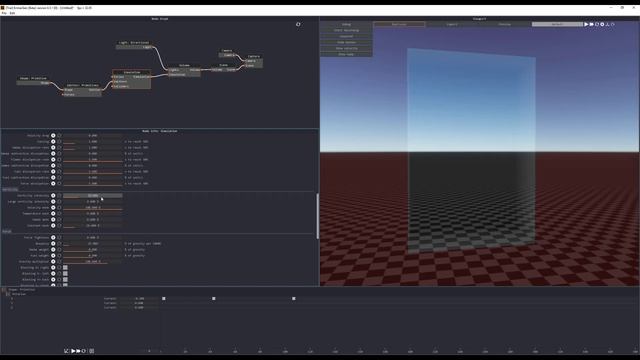Select the middle keyframe on timeline X row
Screen dimensions: 640x360
213,298
